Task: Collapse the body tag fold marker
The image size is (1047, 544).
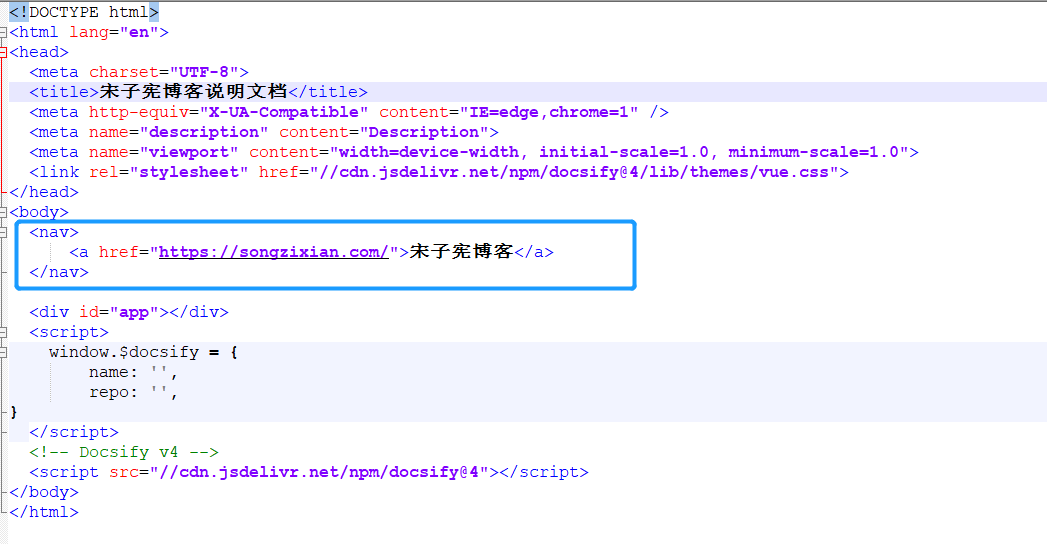Action: coord(3,212)
